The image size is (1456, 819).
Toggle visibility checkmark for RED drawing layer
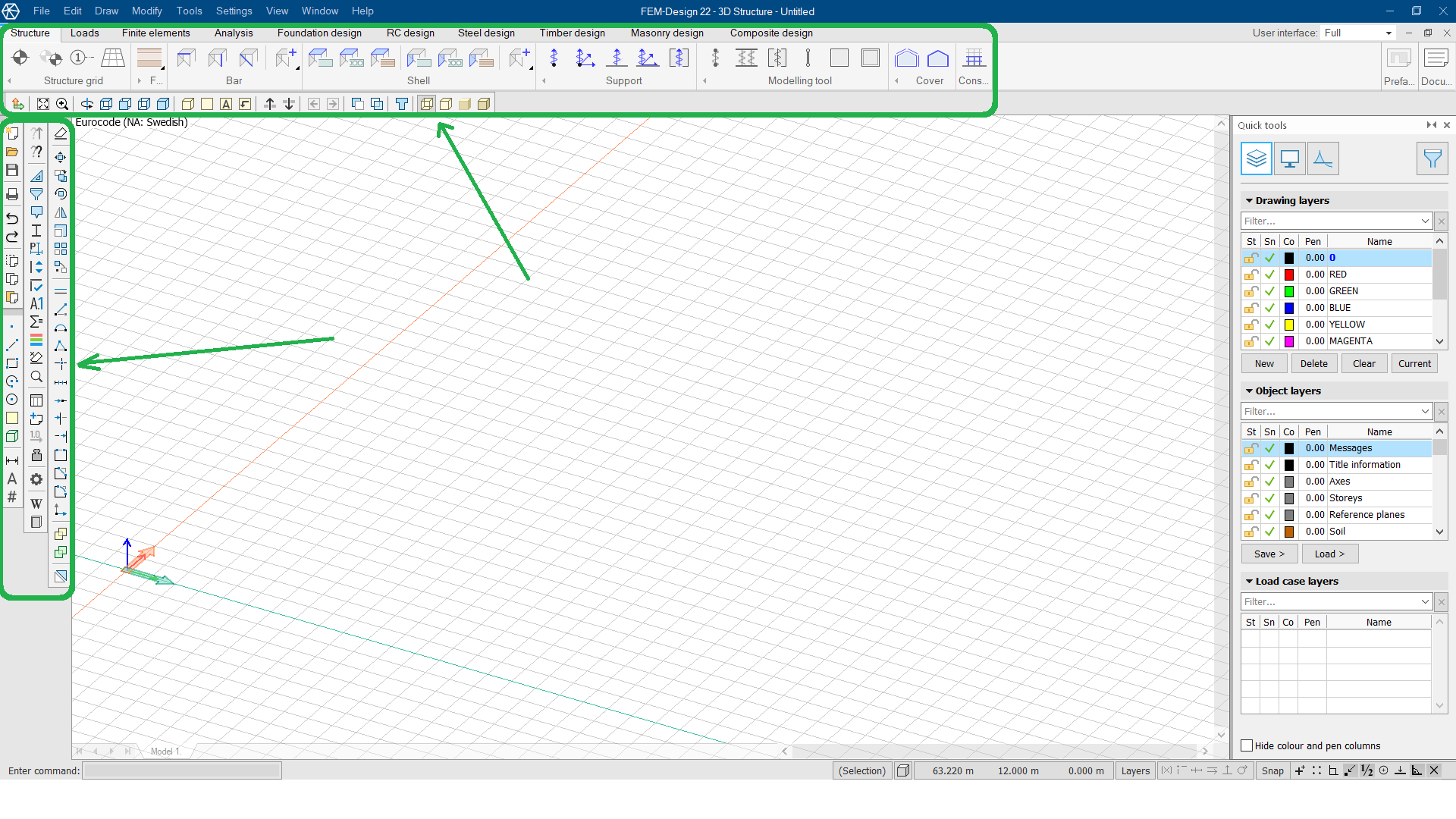1269,275
